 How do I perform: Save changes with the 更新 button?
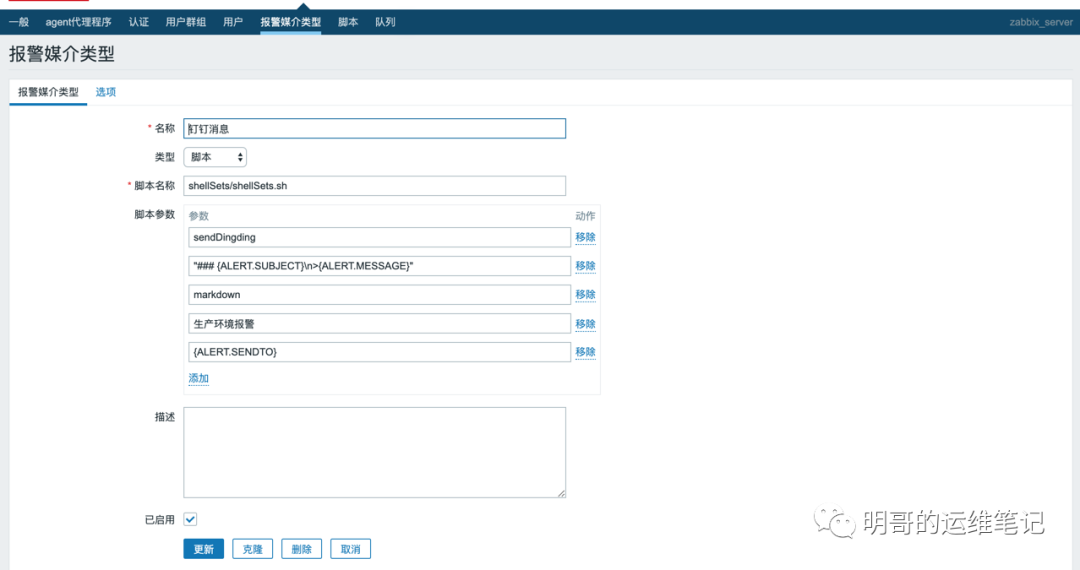pos(203,549)
